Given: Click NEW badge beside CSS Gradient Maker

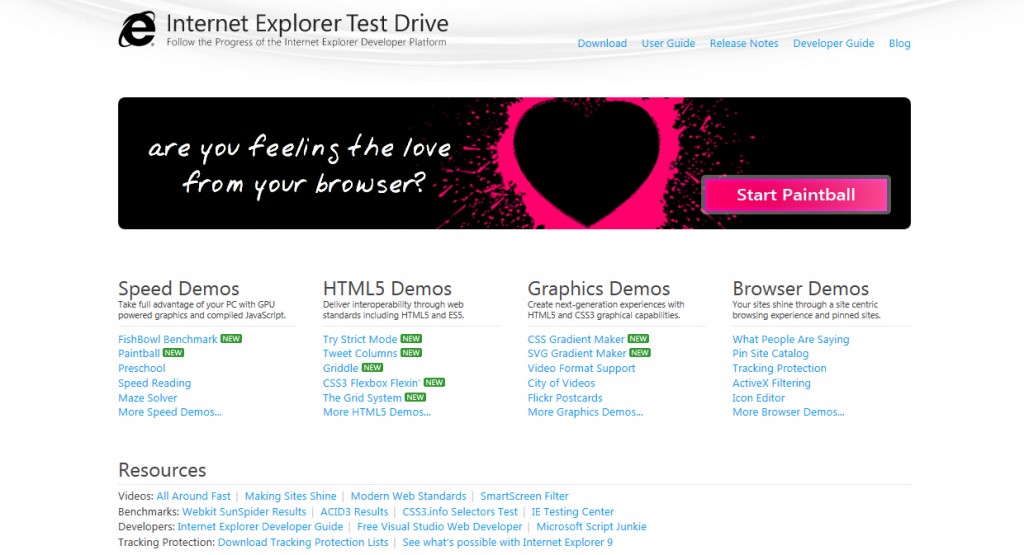Looking at the screenshot, I should 638,338.
